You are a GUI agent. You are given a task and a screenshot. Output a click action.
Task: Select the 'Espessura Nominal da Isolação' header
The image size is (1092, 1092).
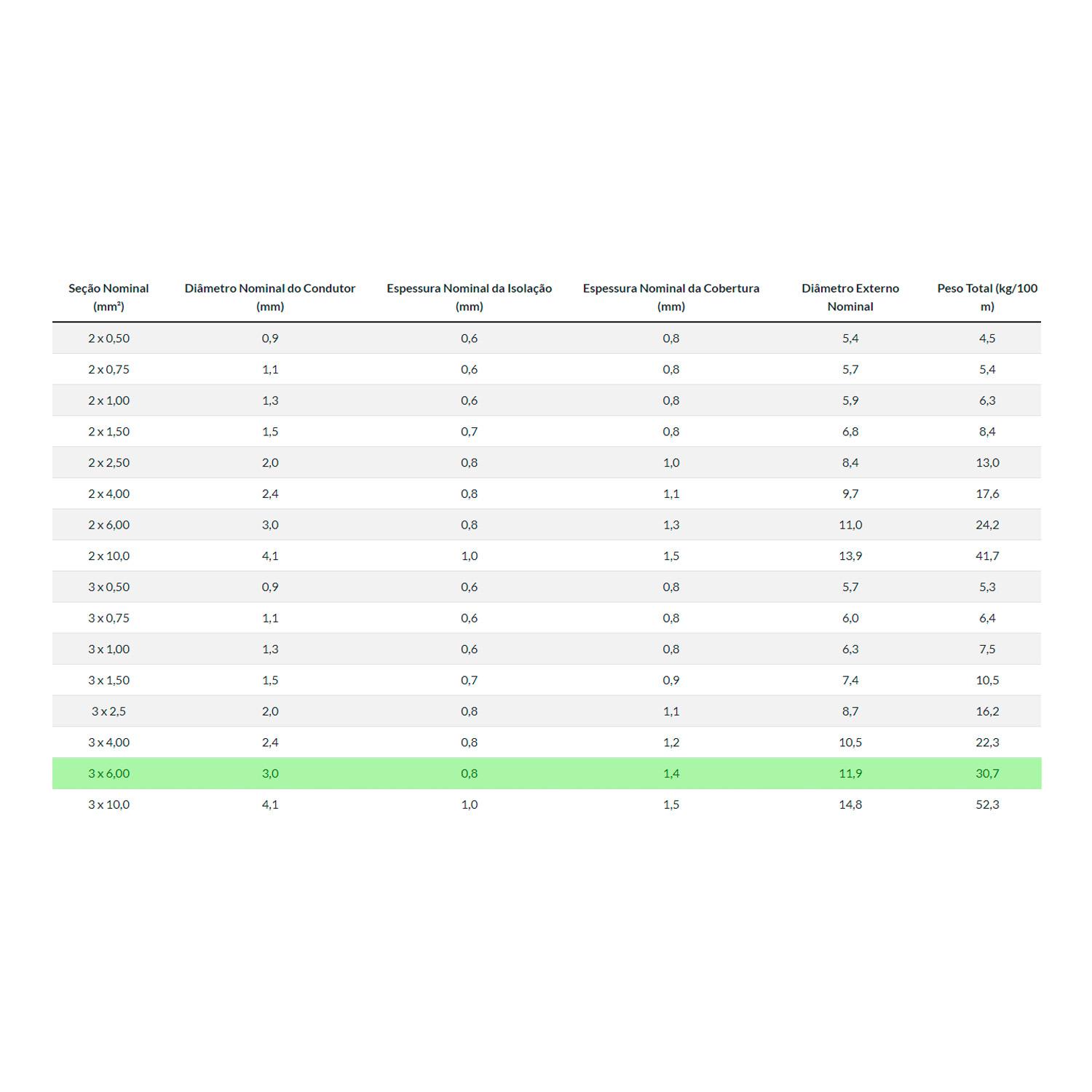(x=469, y=297)
